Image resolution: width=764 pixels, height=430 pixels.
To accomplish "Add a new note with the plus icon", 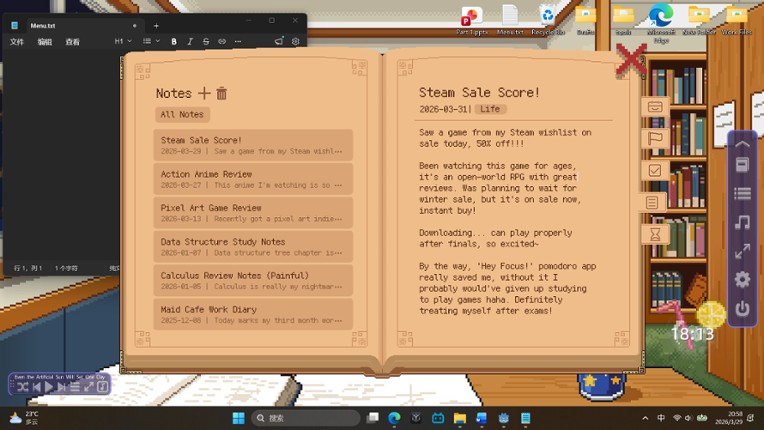I will 204,93.
